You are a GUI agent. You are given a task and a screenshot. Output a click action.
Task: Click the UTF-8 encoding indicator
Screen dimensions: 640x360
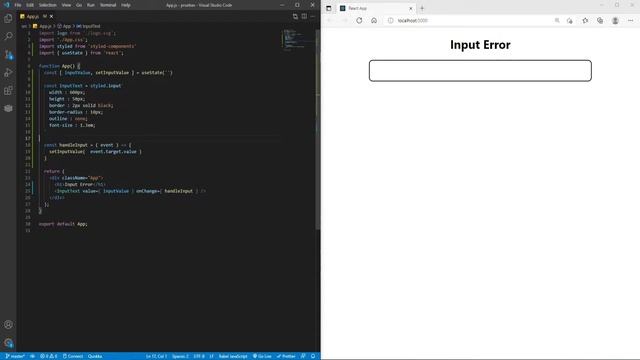199,356
